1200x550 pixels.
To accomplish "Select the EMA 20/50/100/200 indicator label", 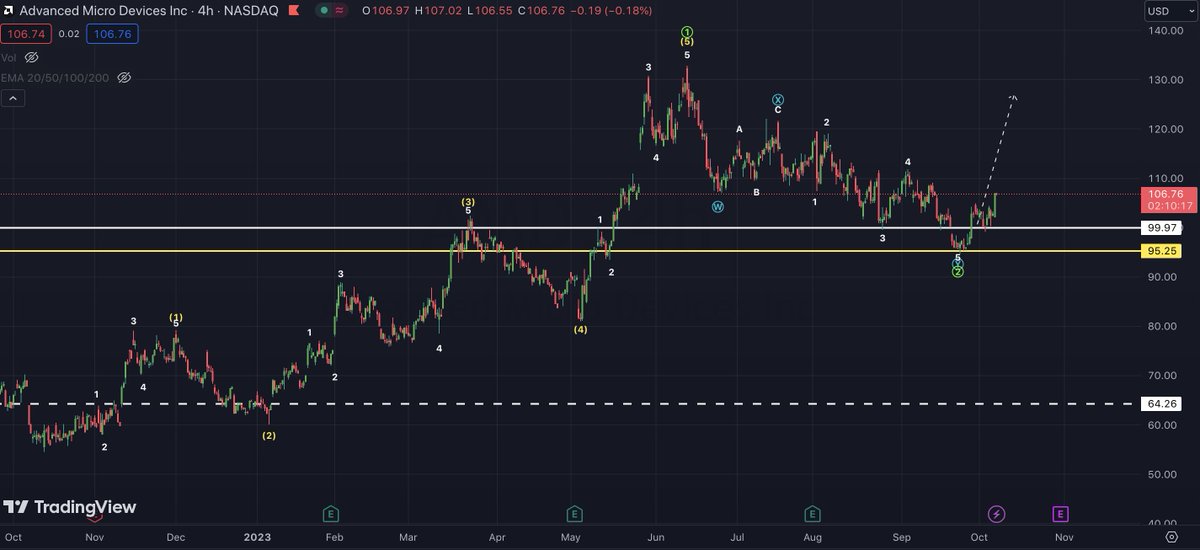I will 56,77.
